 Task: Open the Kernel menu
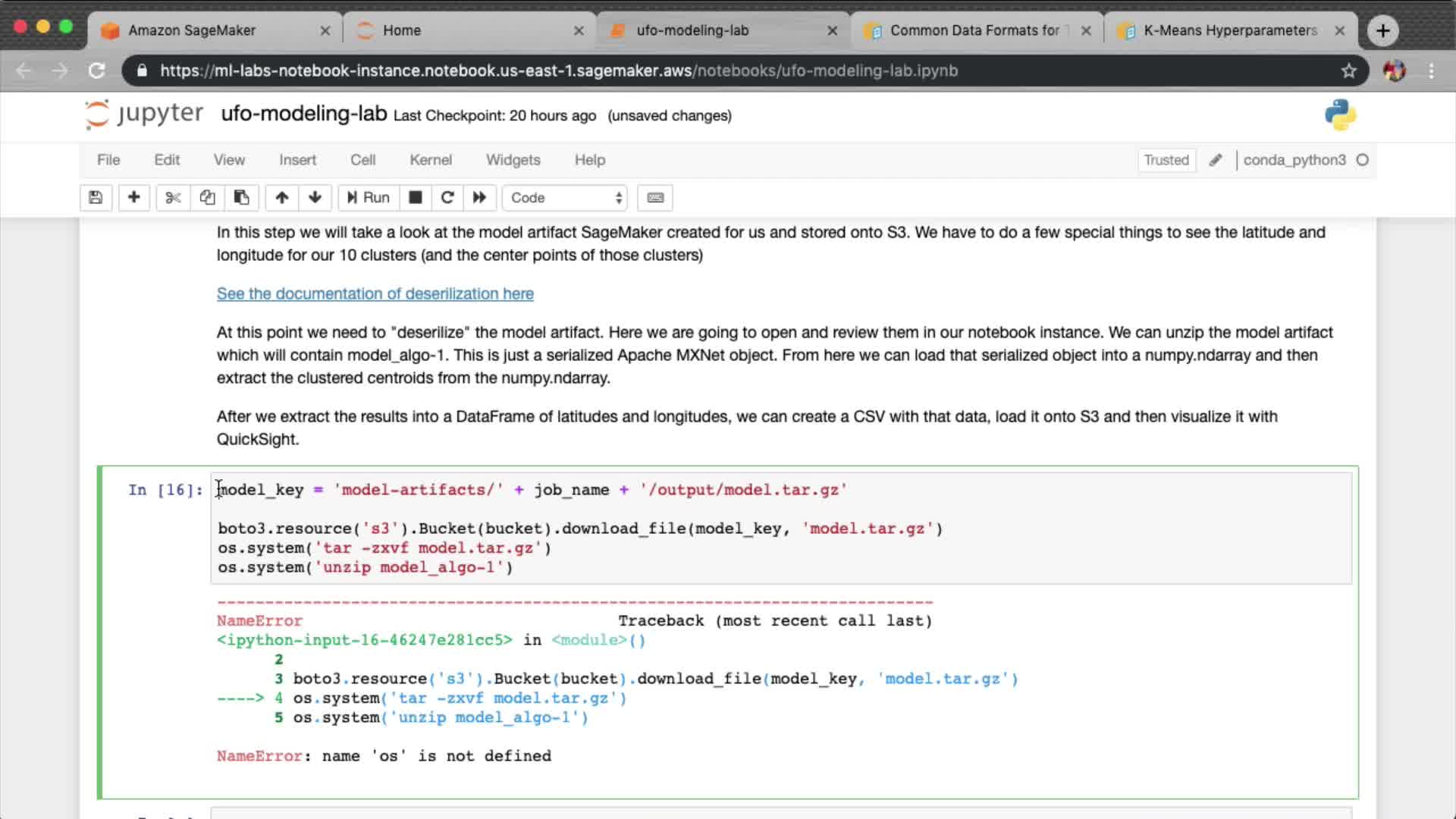(430, 160)
